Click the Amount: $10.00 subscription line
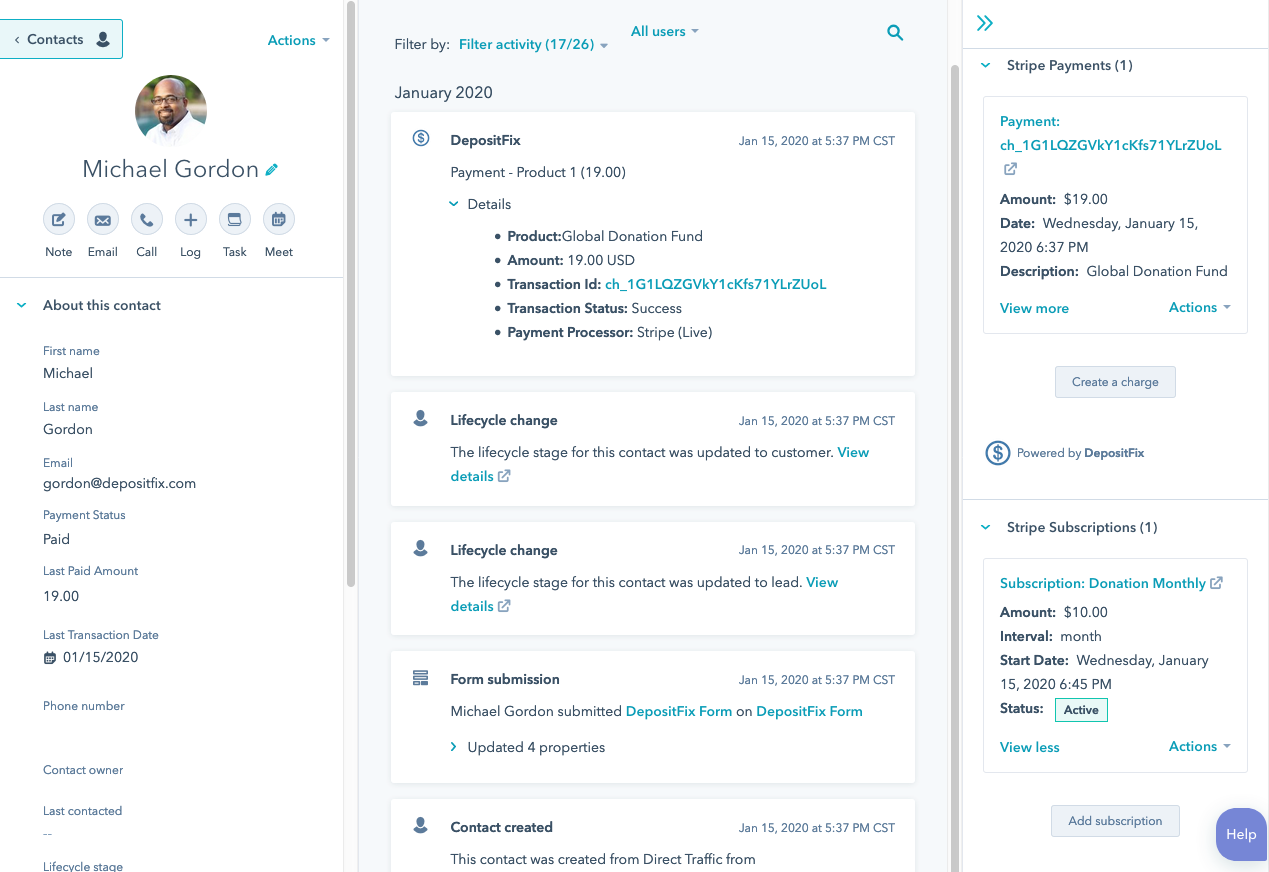 click(1054, 612)
